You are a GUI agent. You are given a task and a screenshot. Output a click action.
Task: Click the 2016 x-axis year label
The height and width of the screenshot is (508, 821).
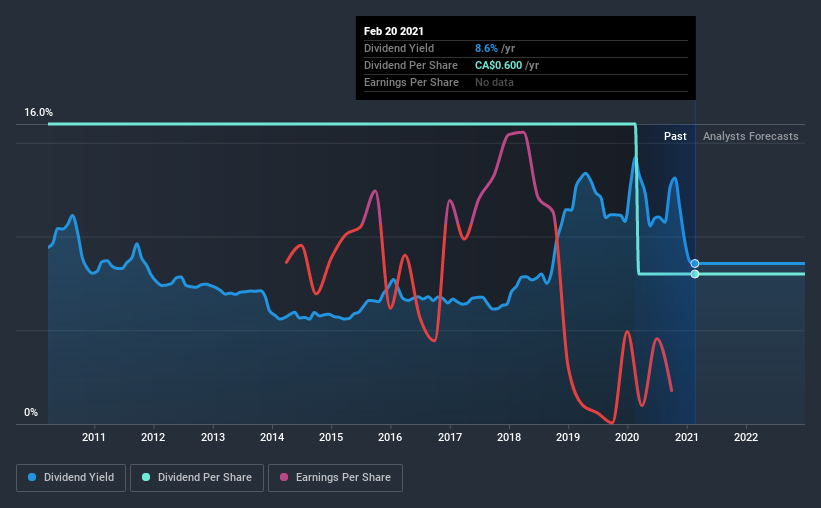(390, 437)
